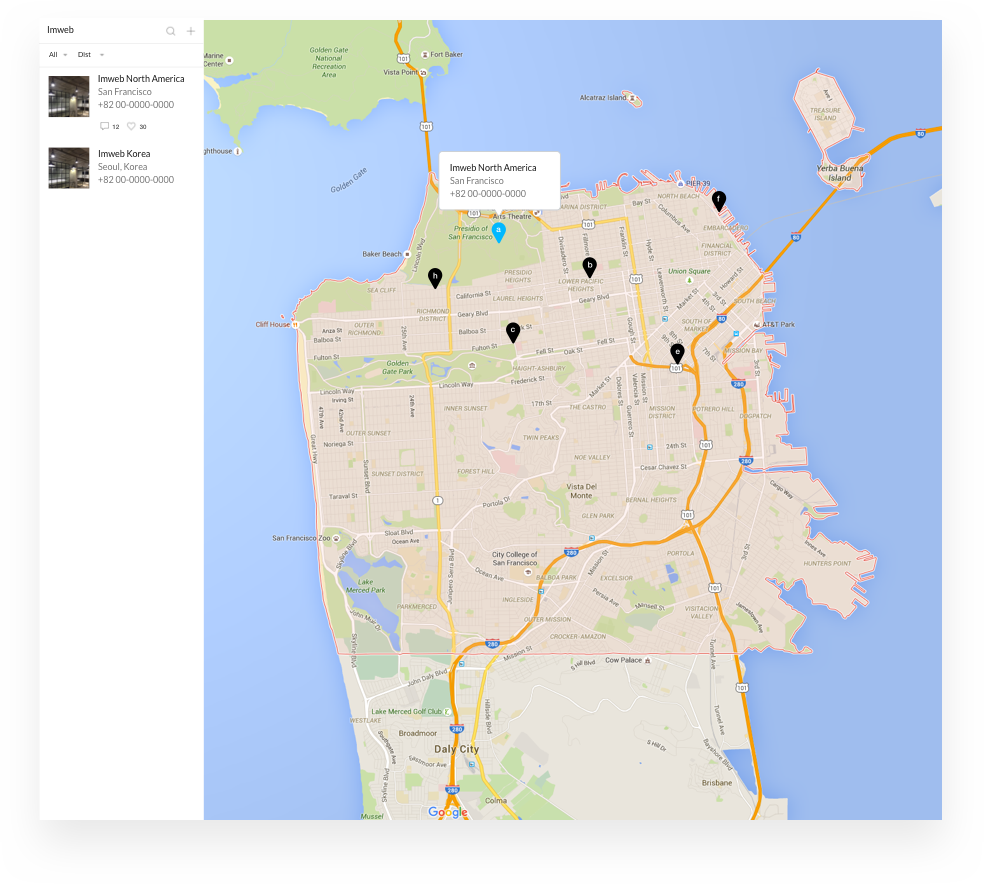Click the AT&T Park icon
984x884 pixels.
point(757,324)
